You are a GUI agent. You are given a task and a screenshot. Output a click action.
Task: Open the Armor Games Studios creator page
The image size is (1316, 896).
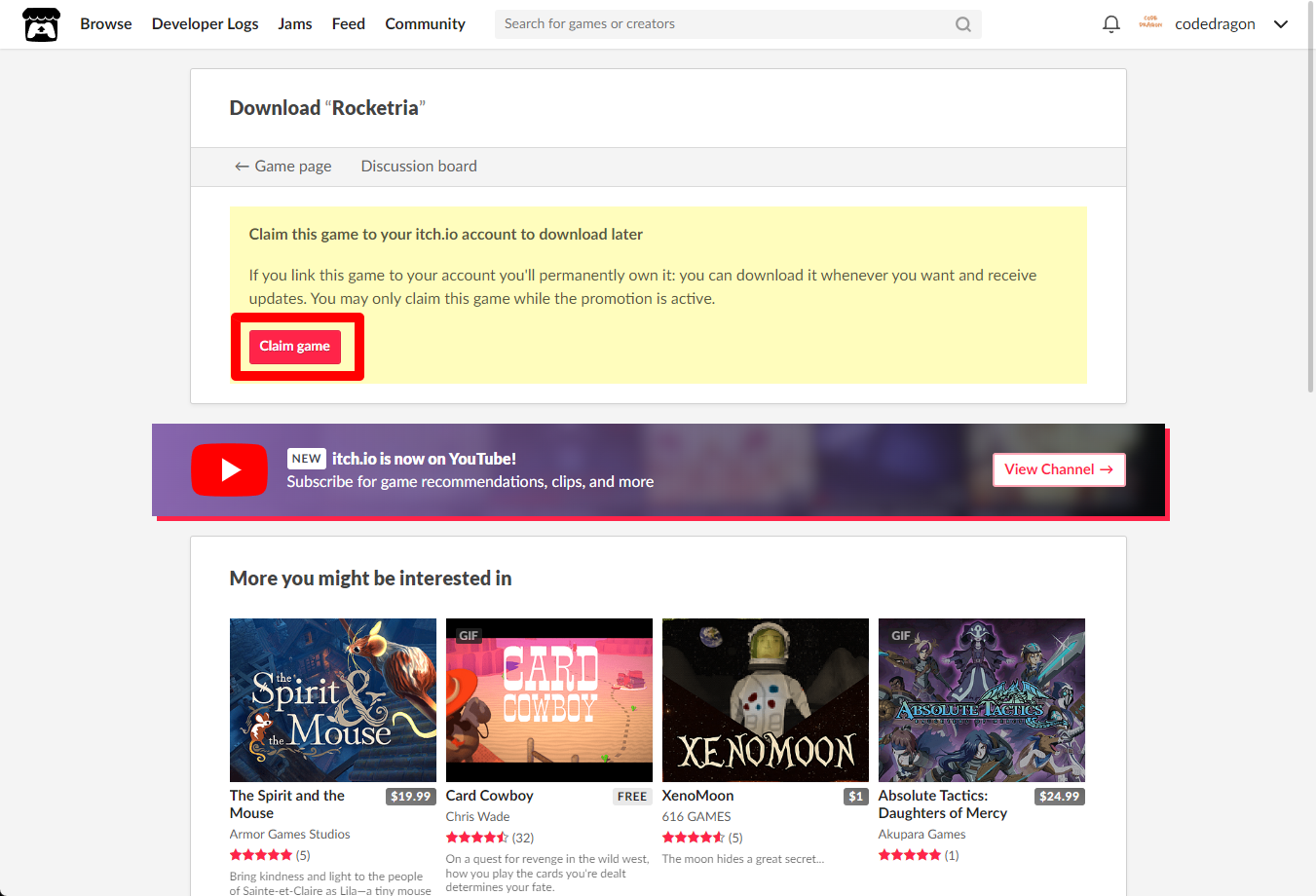289,835
